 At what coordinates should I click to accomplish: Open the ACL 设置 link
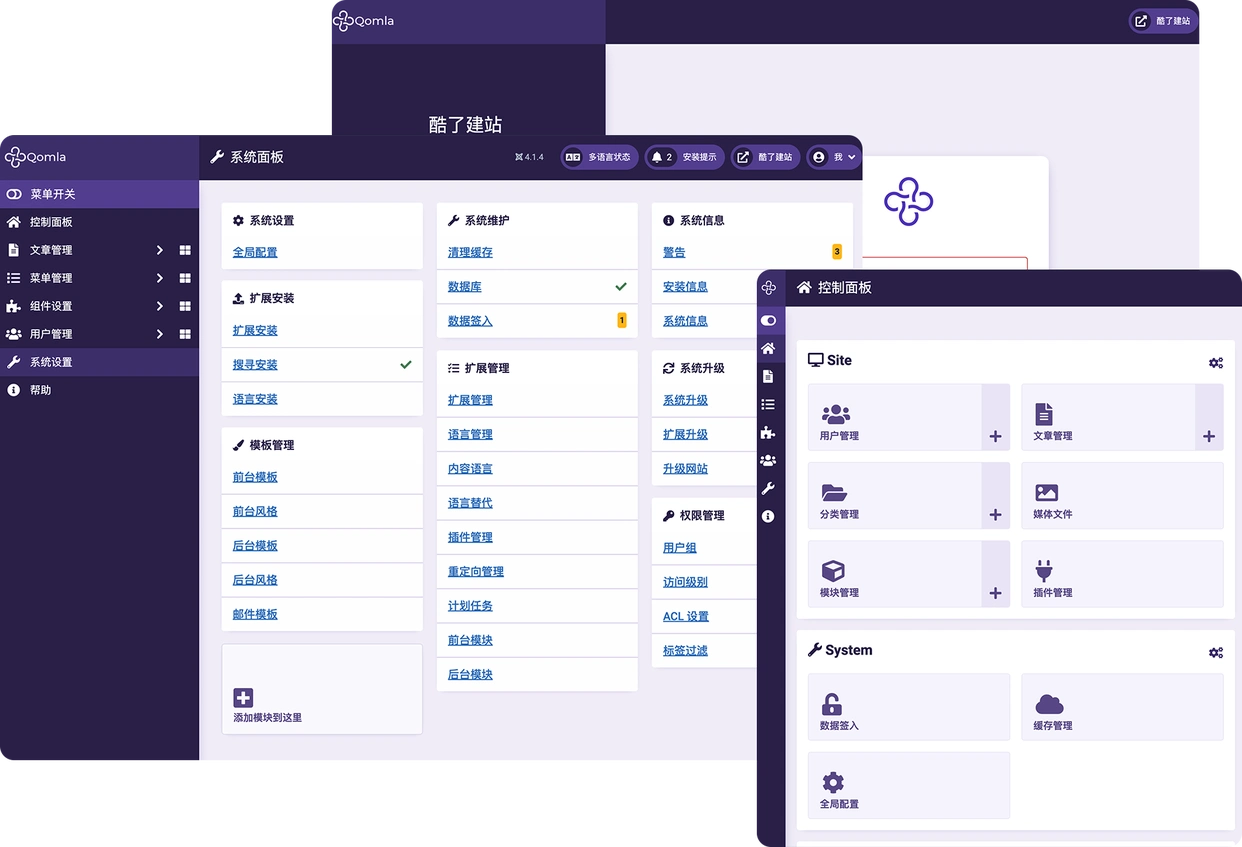[686, 617]
